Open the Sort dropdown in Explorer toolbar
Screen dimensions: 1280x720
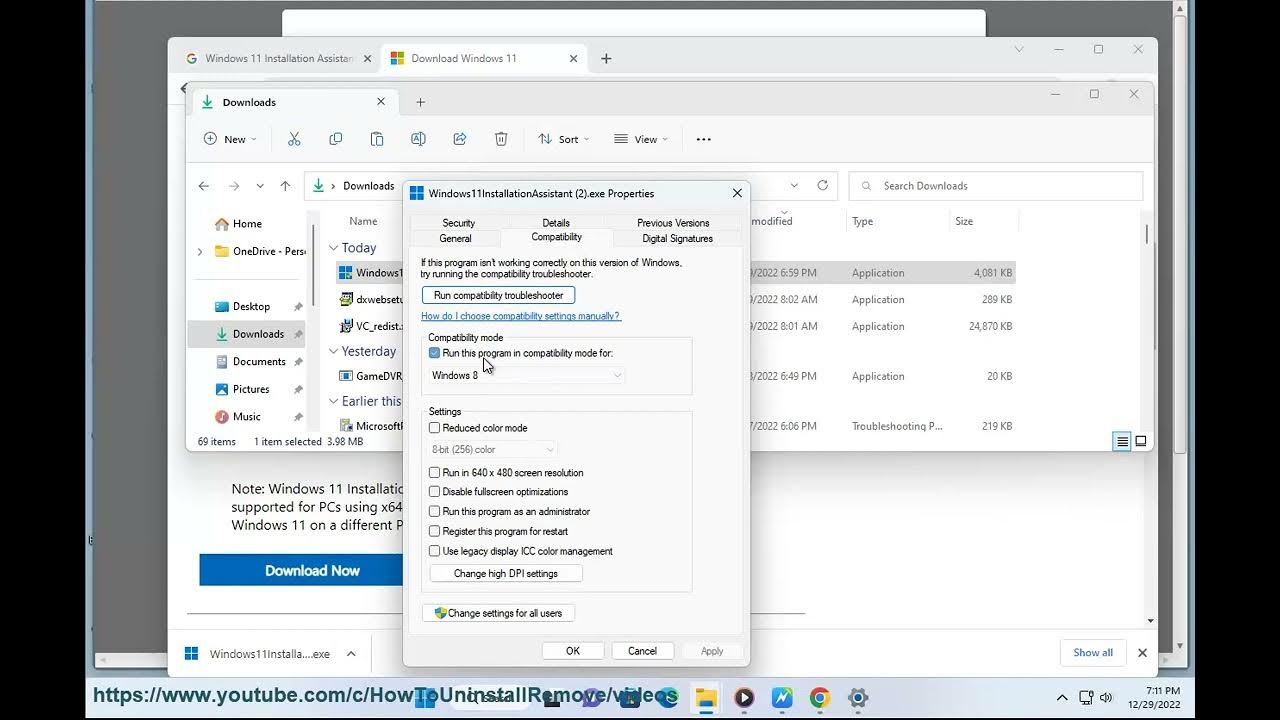[563, 139]
